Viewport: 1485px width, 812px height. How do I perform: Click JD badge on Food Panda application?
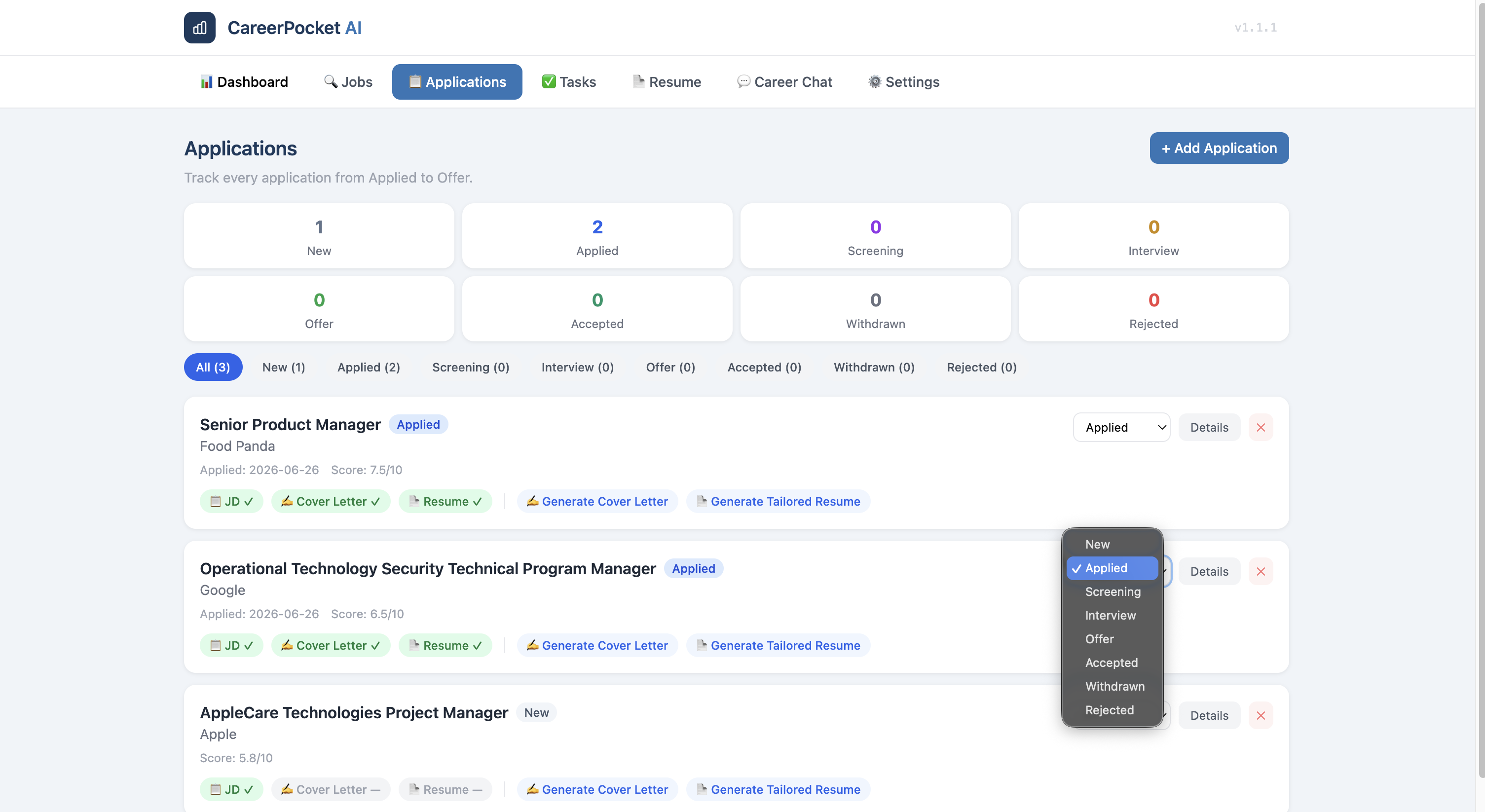(231, 501)
